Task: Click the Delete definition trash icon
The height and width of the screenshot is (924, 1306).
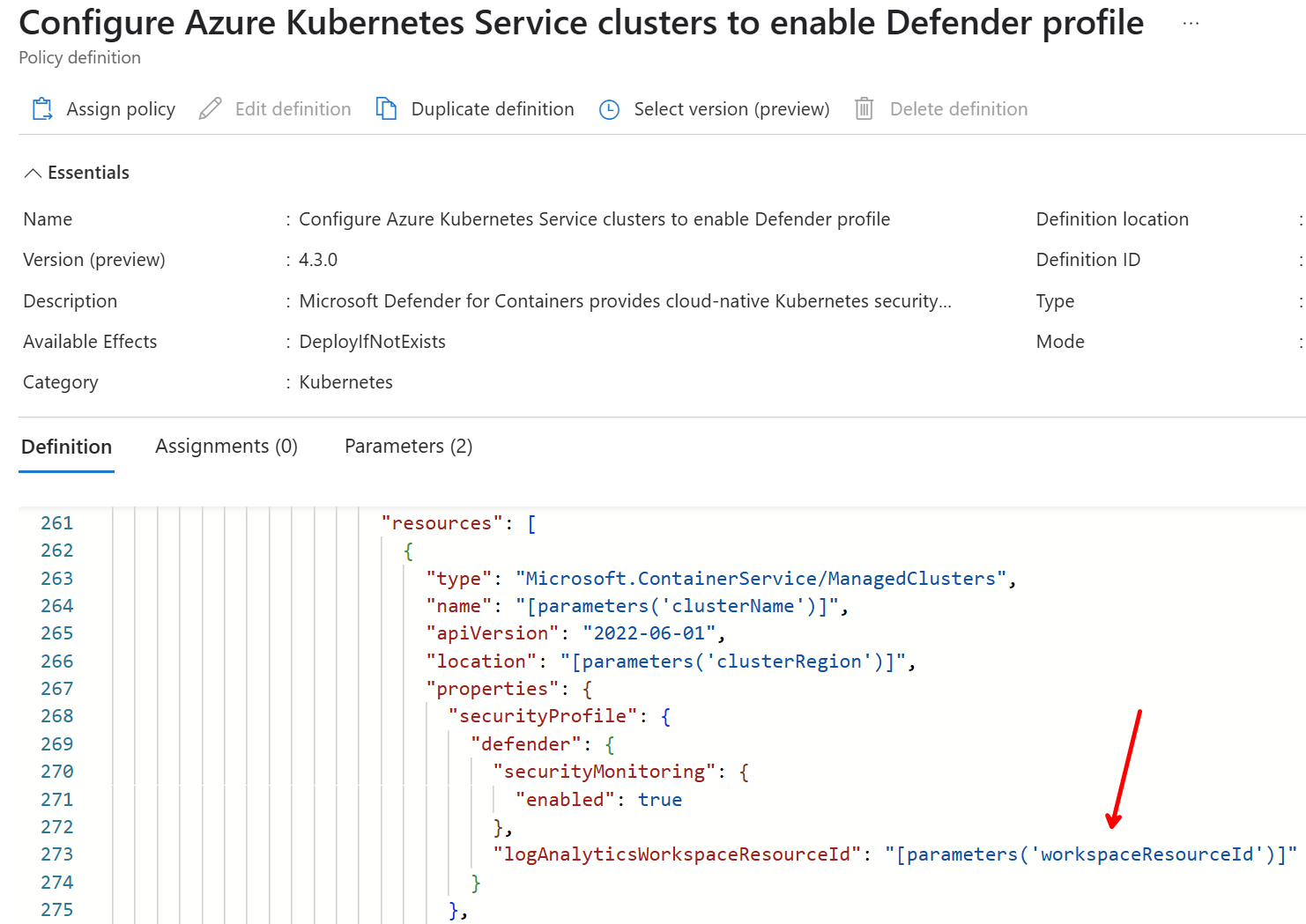Action: [x=864, y=109]
